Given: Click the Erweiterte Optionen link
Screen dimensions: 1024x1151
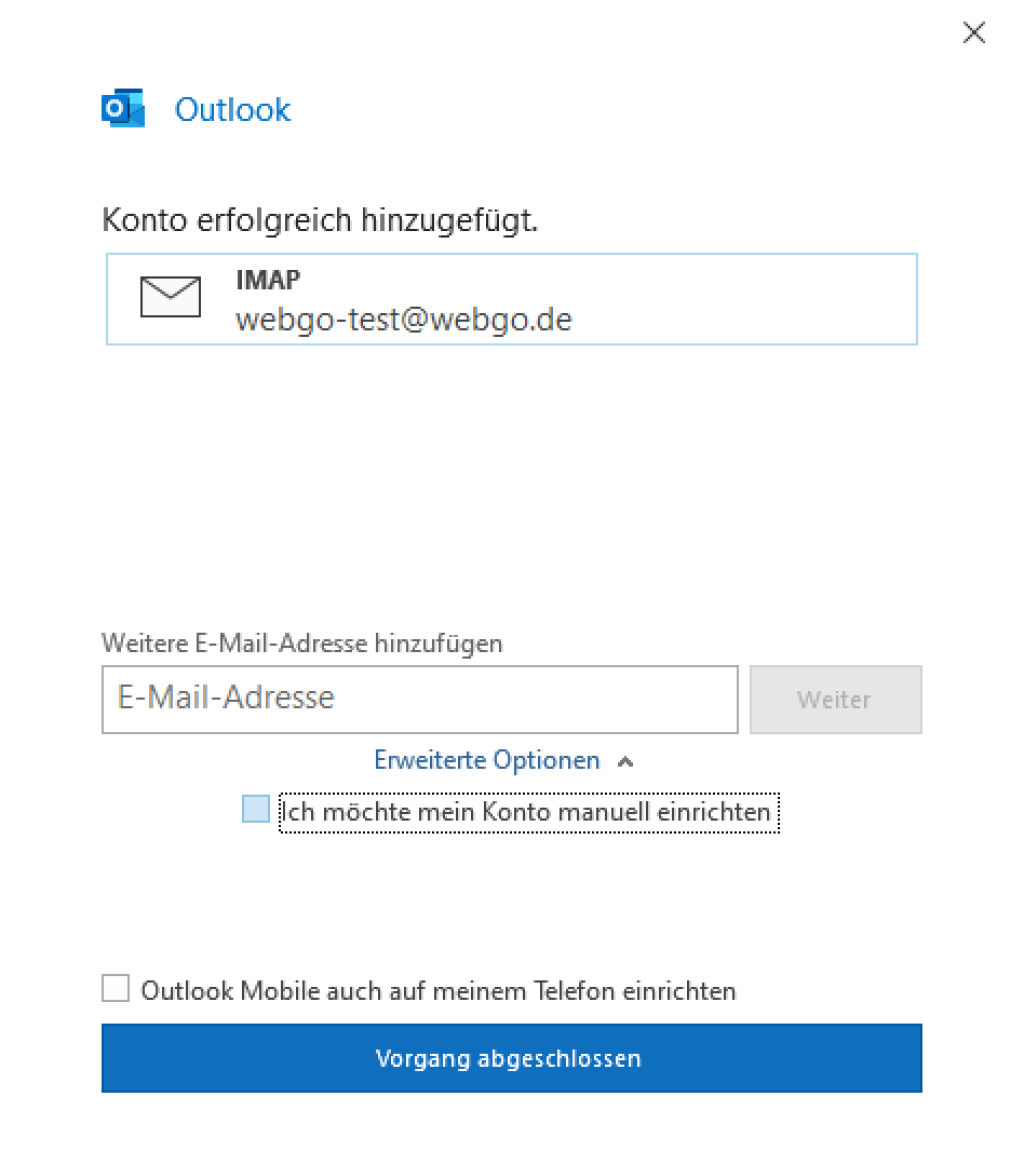Looking at the screenshot, I should (487, 761).
